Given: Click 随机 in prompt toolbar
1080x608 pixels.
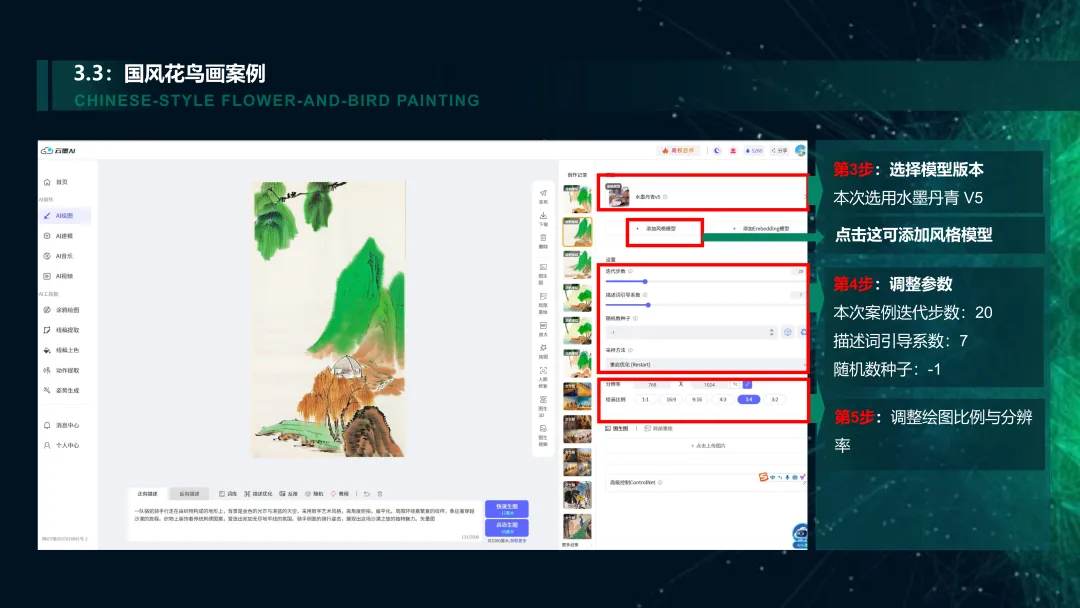Looking at the screenshot, I should (314, 494).
